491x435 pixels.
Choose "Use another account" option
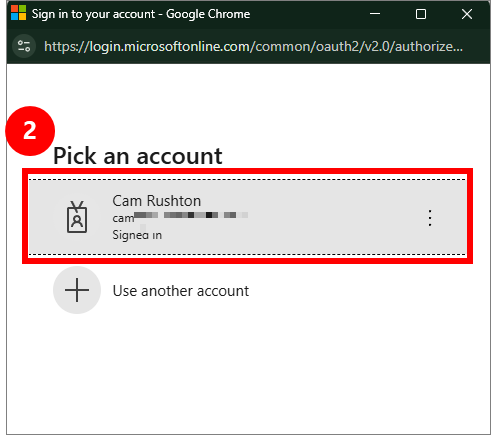181,291
